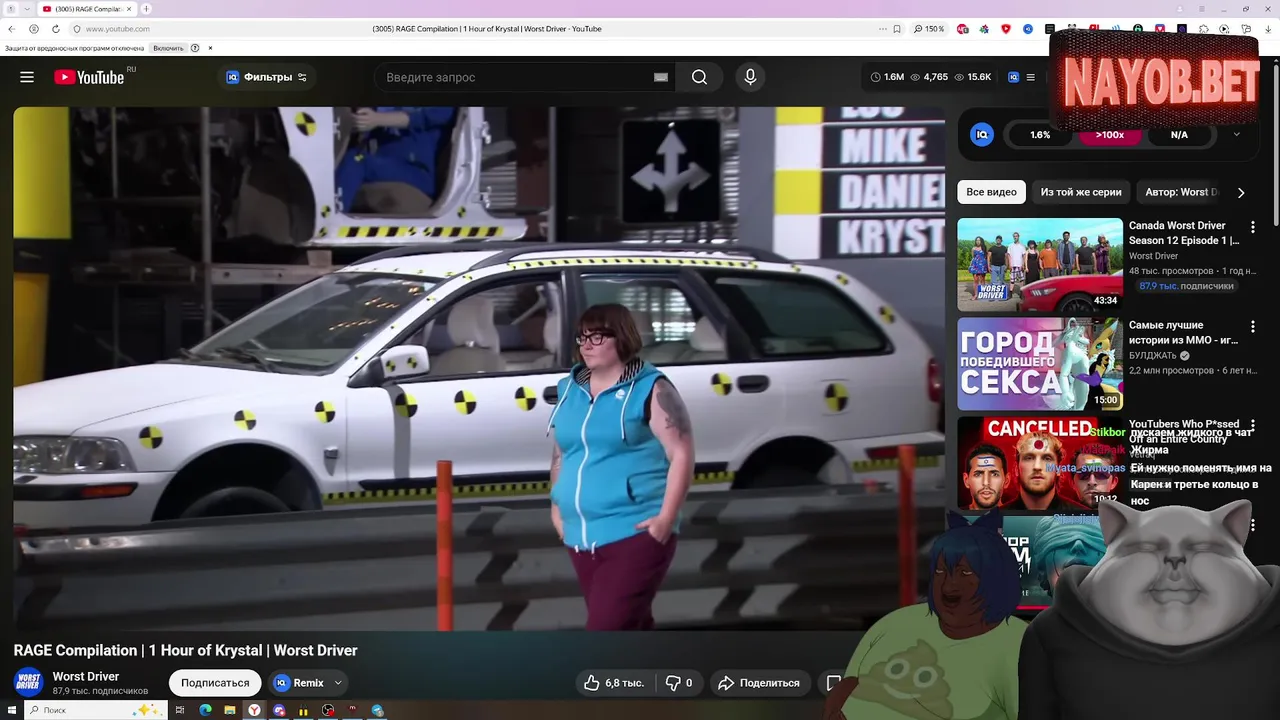Switch to Yandex Browser on the taskbar

(255, 710)
